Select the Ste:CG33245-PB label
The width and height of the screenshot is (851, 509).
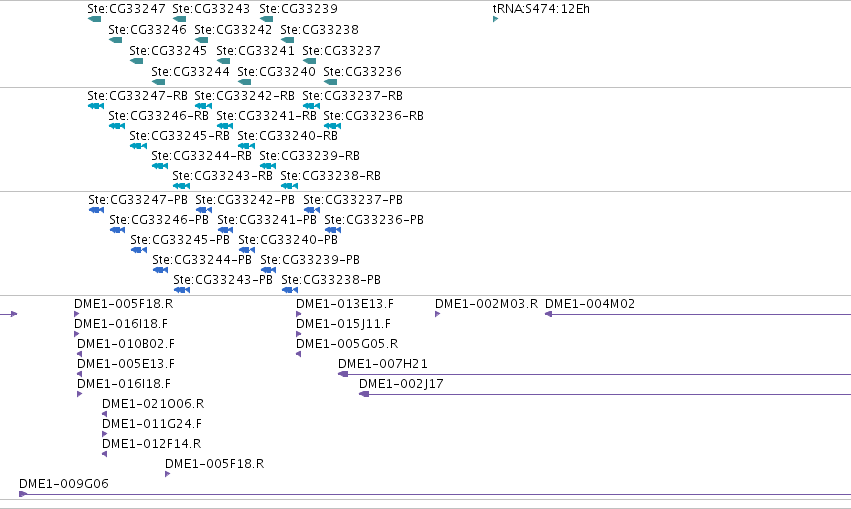pyautogui.click(x=180, y=240)
